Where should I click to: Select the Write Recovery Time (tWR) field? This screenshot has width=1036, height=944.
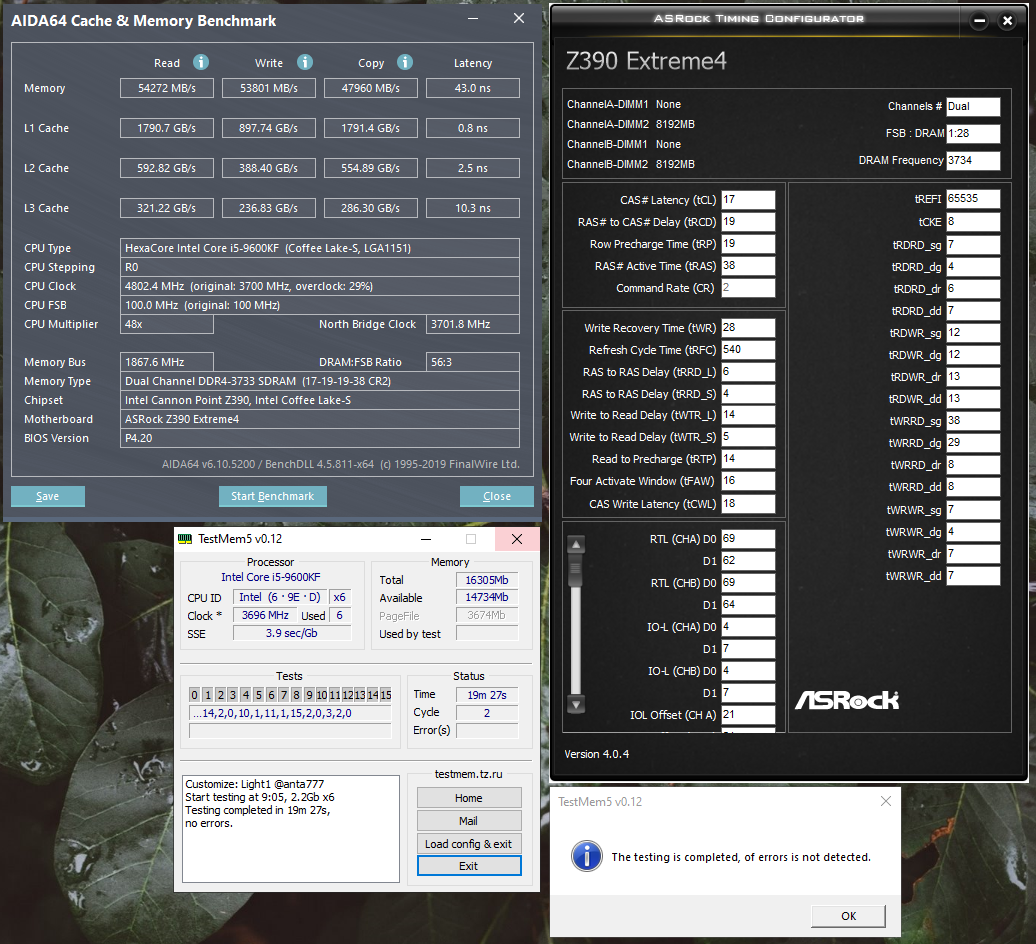tap(748, 328)
